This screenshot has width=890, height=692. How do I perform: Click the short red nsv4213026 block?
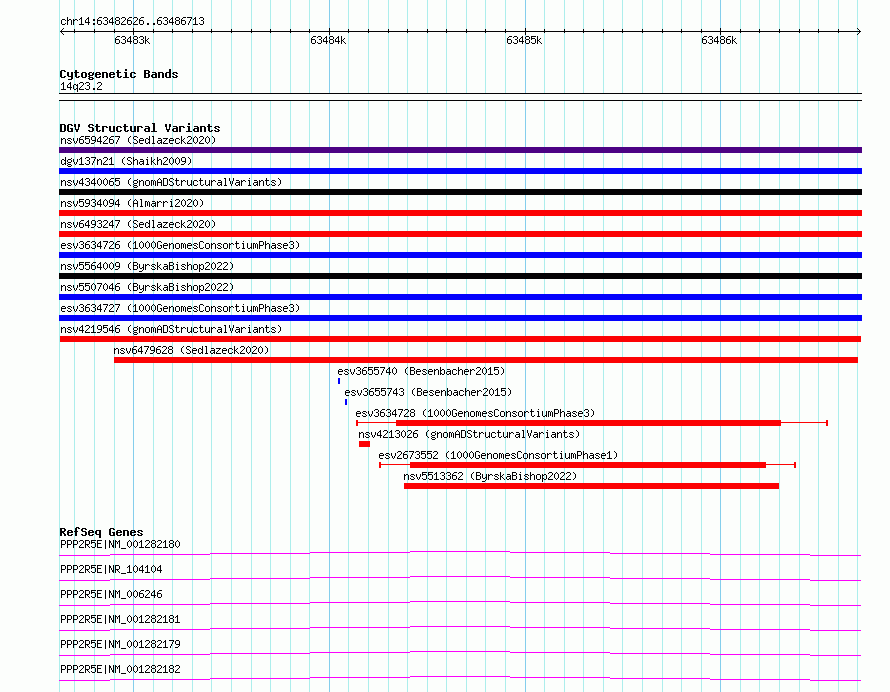pos(364,444)
